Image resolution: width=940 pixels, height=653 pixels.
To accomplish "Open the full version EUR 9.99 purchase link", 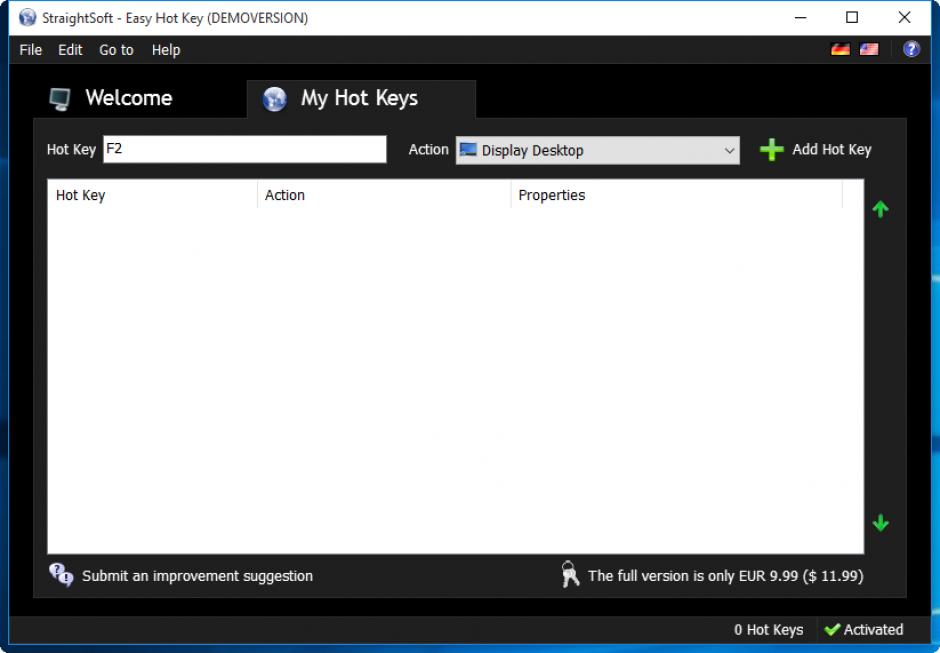I will 725,576.
